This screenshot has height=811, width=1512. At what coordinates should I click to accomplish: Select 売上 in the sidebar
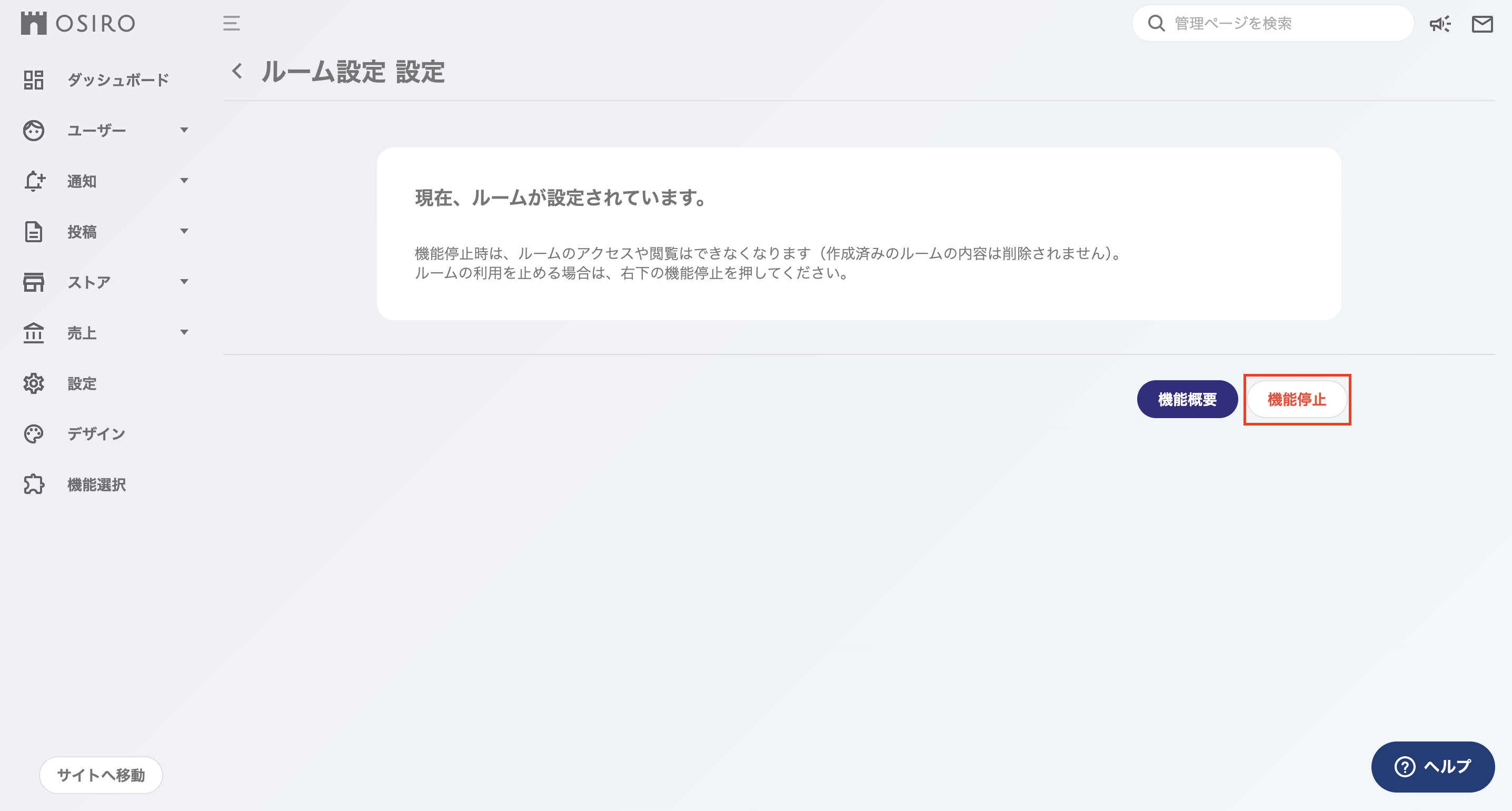click(82, 332)
